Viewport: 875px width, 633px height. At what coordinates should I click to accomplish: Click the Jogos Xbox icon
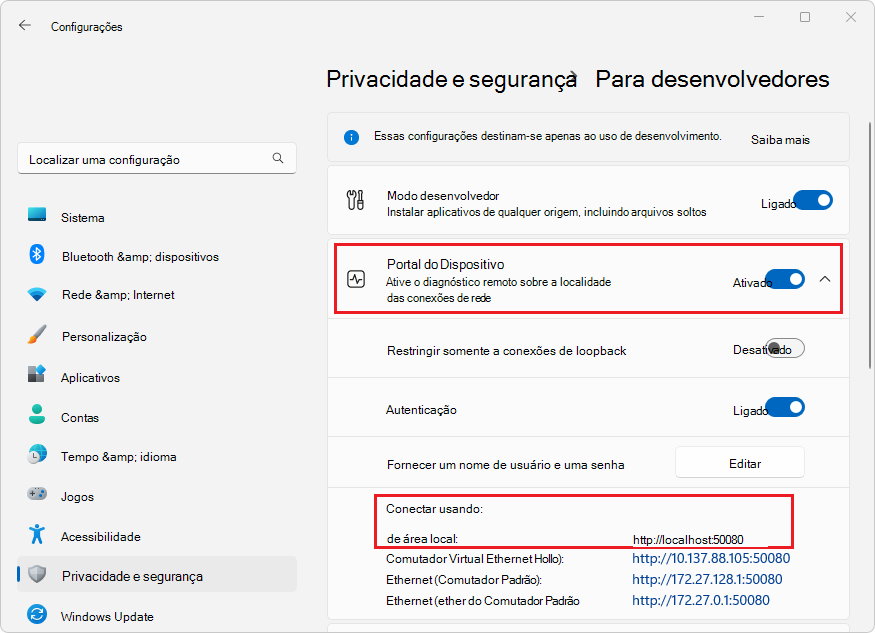[38, 496]
